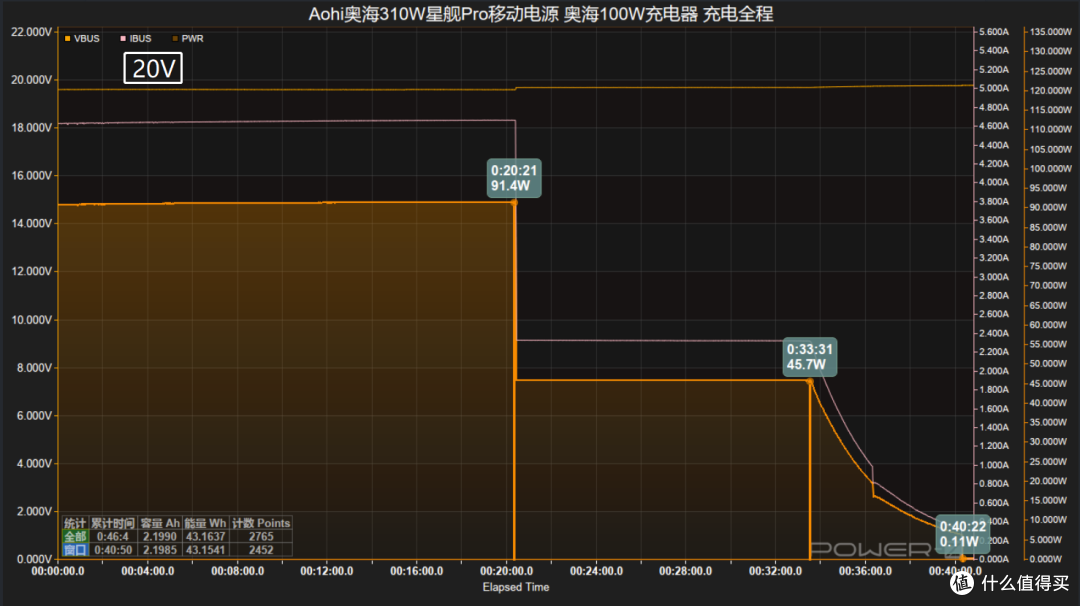Image resolution: width=1080 pixels, height=606 pixels.
Task: Click the 00:00:00.0 time axis tick
Action: coord(58,571)
